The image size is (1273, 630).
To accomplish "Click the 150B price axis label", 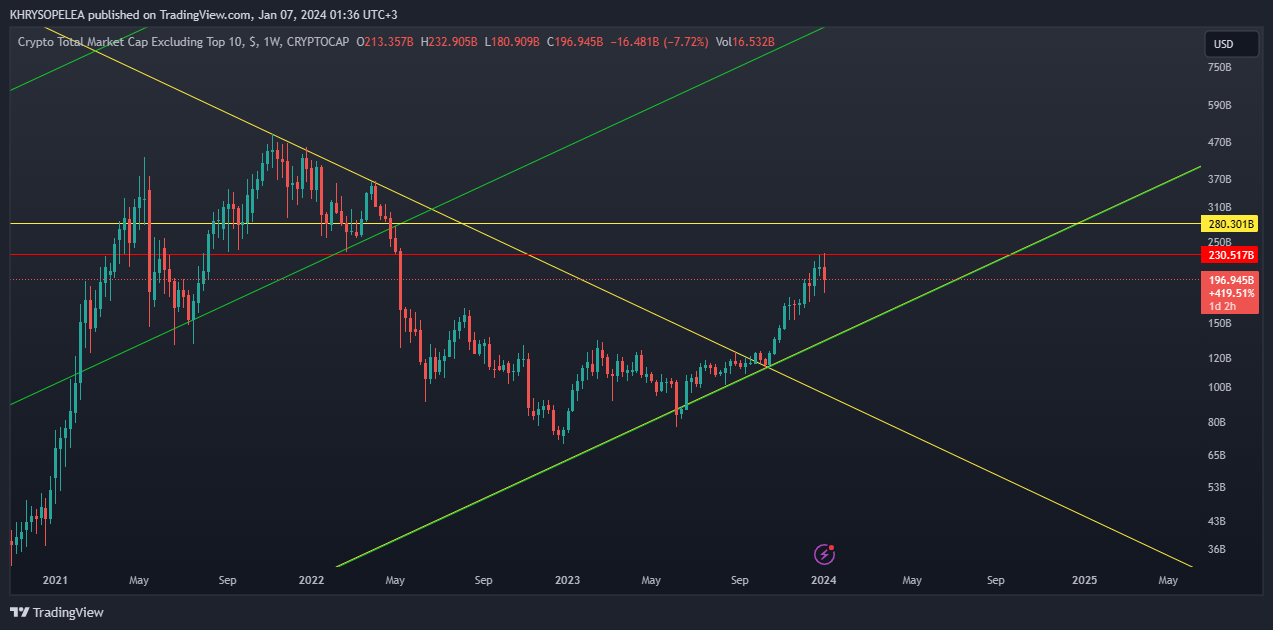I will (1219, 324).
